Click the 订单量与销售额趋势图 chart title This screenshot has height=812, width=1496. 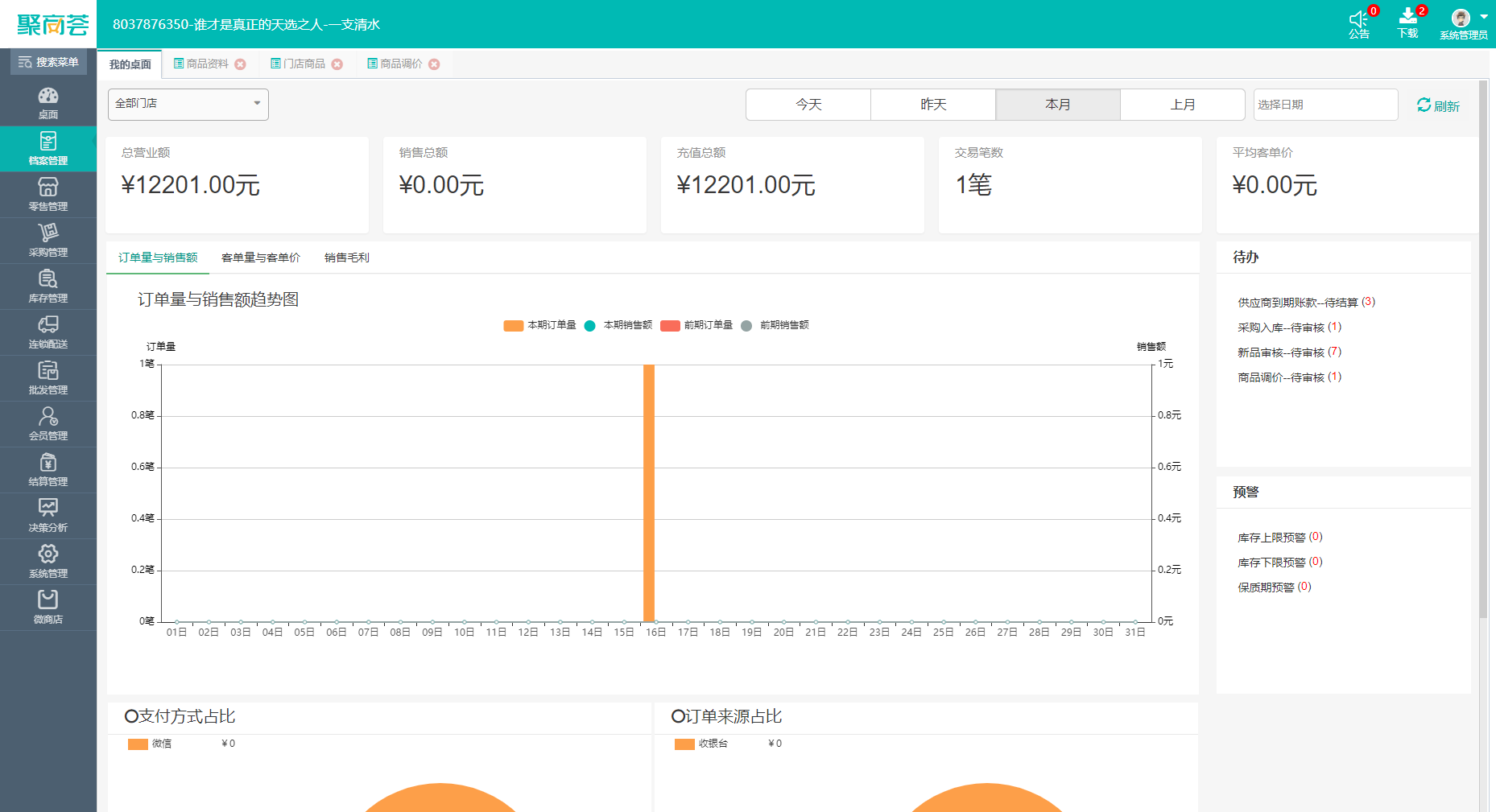tap(218, 299)
